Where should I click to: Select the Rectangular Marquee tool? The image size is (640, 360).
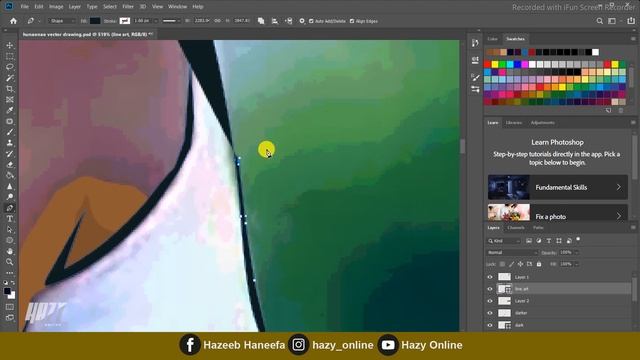[10, 56]
